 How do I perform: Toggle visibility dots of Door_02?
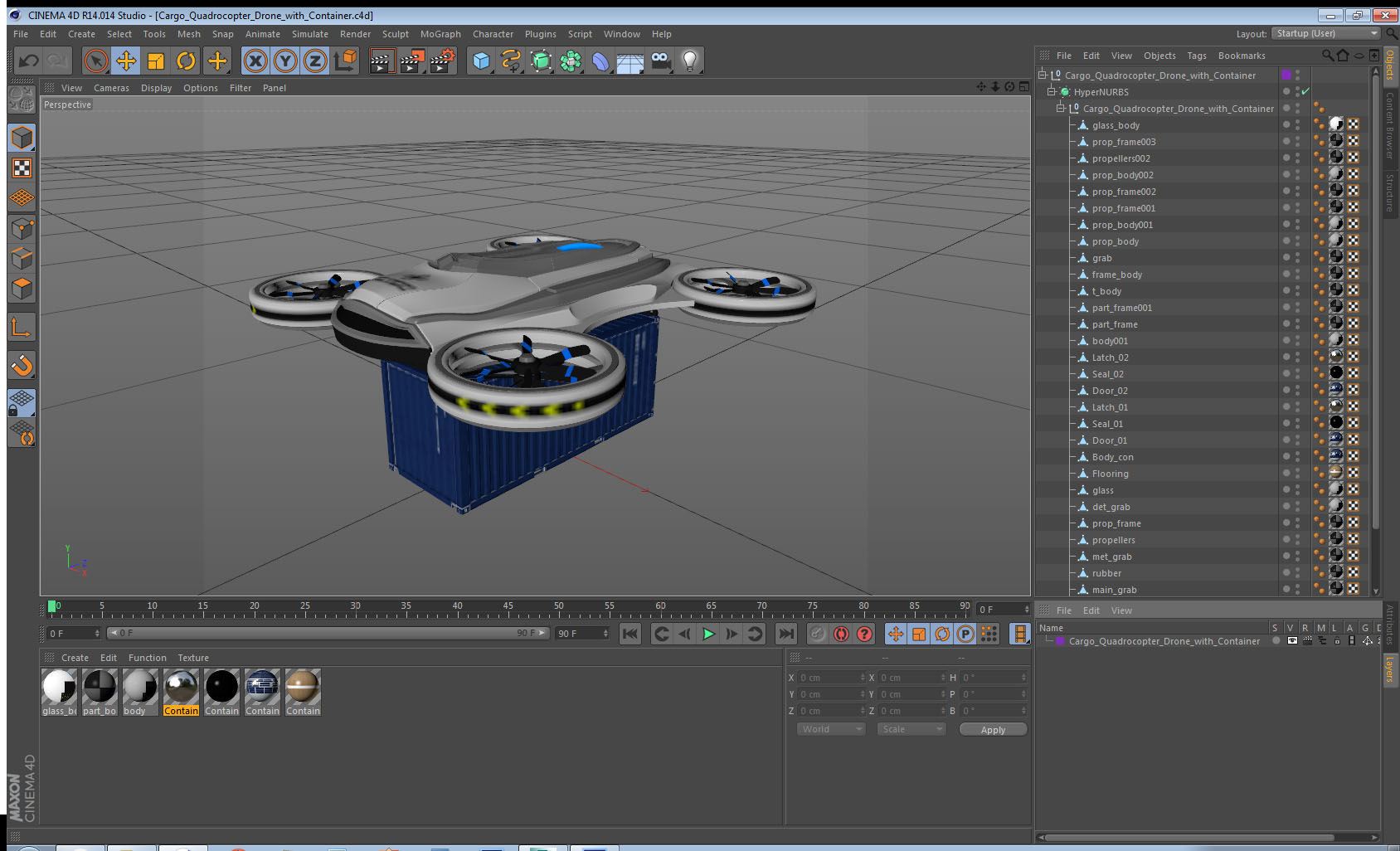(1298, 390)
